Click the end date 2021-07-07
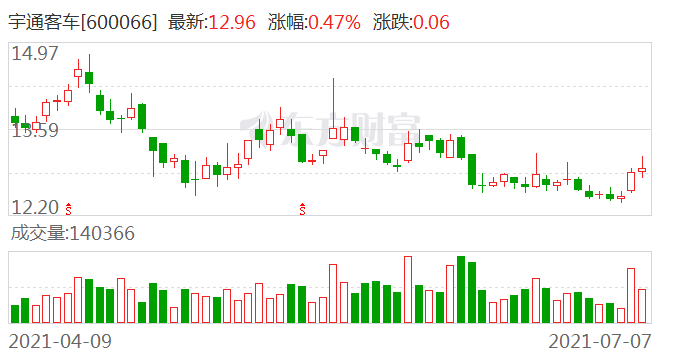The image size is (688, 360). coord(600,341)
